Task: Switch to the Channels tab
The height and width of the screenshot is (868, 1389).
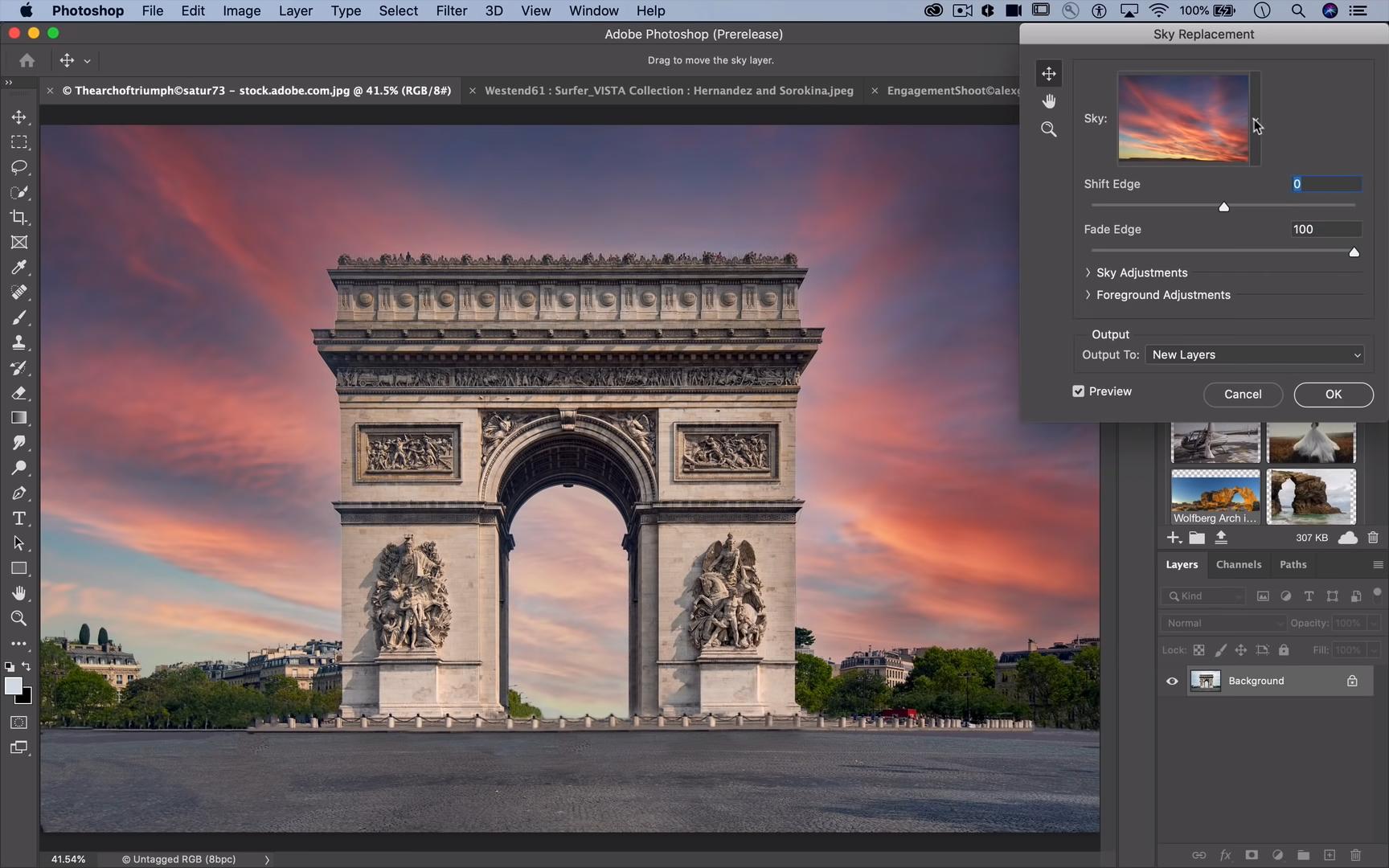Action: [x=1238, y=565]
